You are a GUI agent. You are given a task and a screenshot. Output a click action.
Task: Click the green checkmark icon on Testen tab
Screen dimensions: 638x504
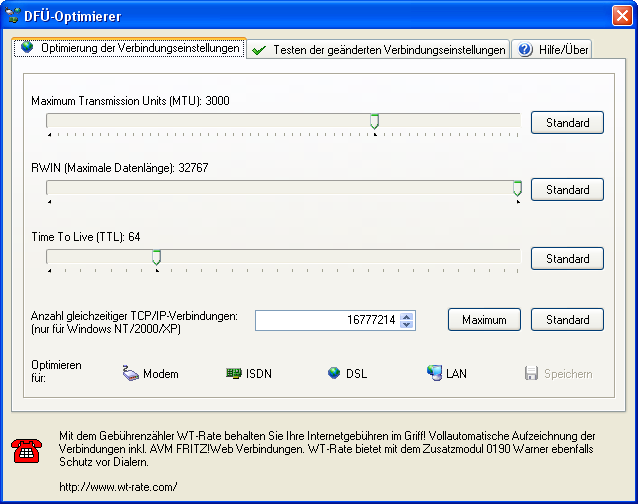(259, 50)
